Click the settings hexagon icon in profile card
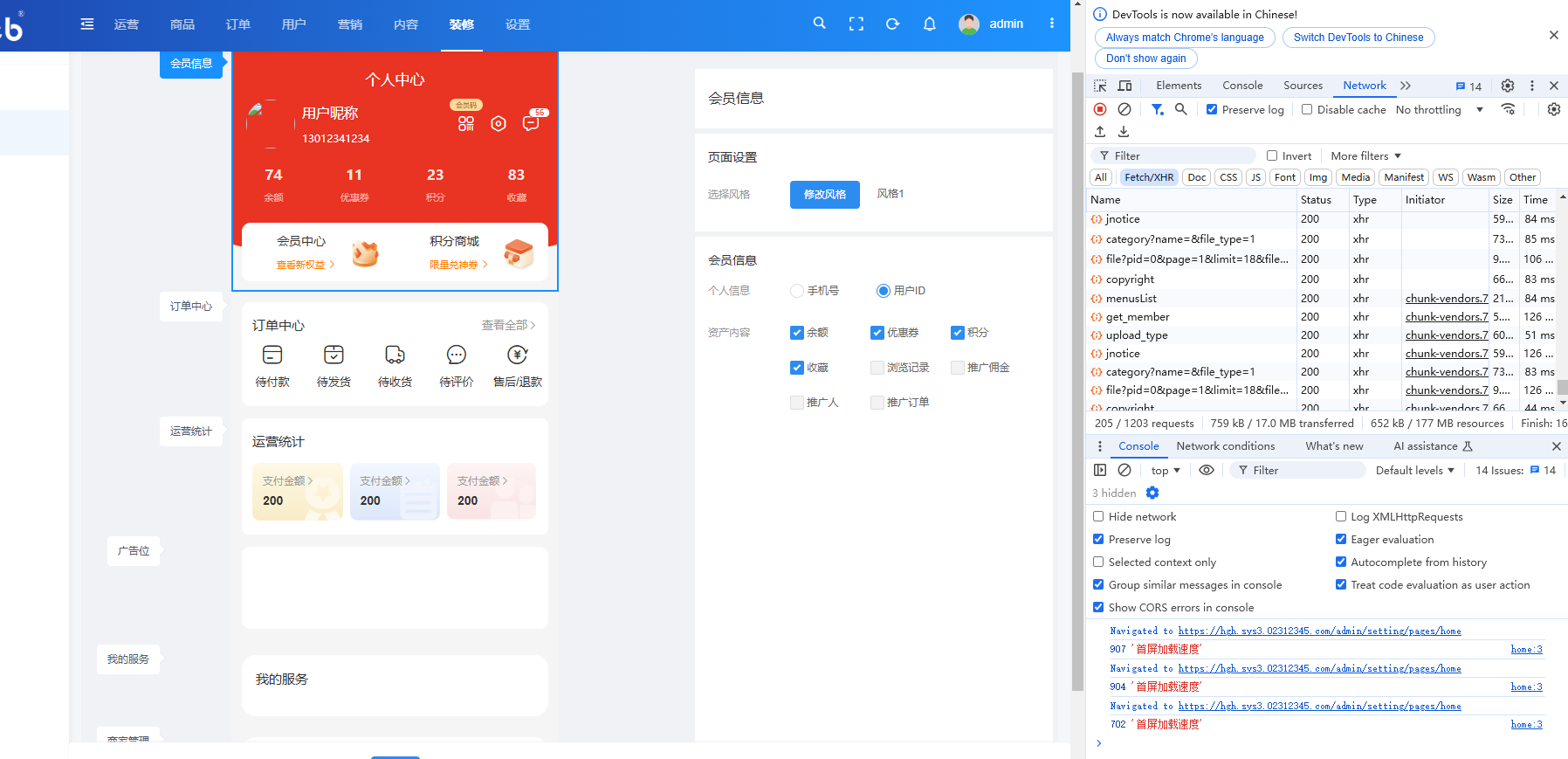 (x=499, y=123)
